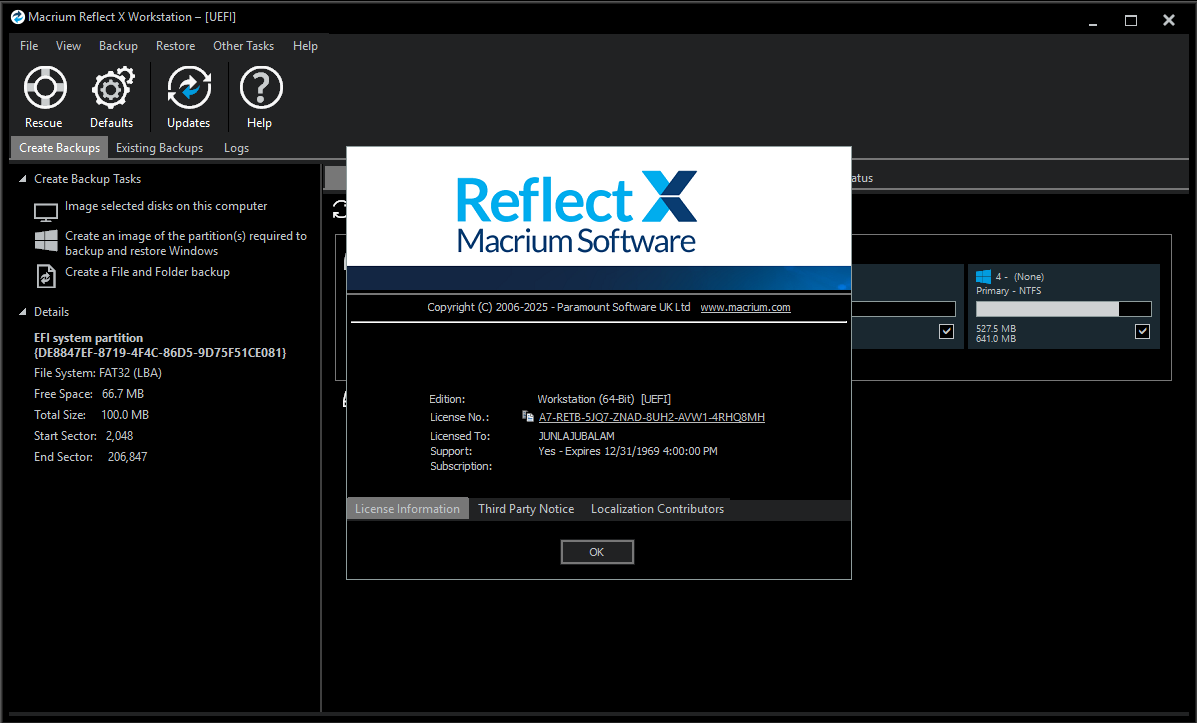Screen dimensions: 1197x723
Task: Switch to the Third Party Notice tab
Action: click(x=526, y=509)
